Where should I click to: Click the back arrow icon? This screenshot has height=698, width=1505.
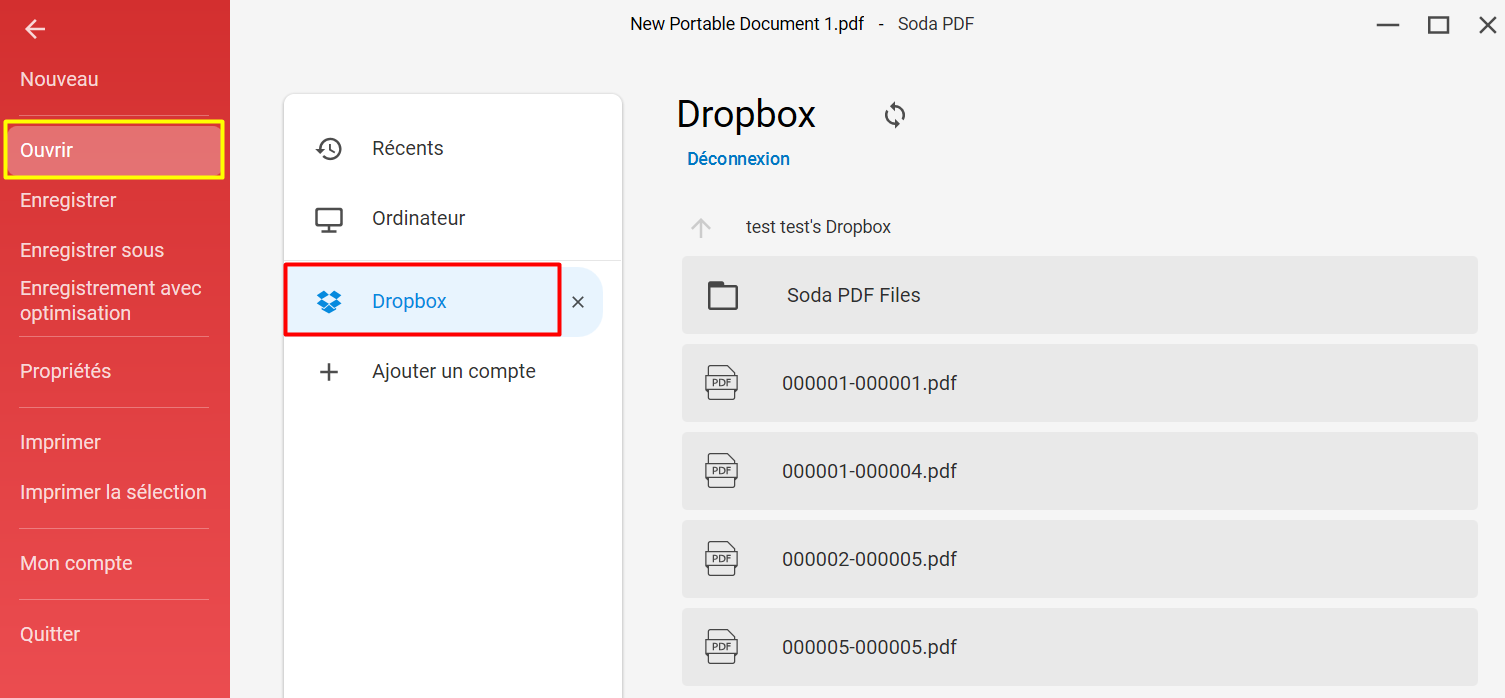(x=35, y=30)
